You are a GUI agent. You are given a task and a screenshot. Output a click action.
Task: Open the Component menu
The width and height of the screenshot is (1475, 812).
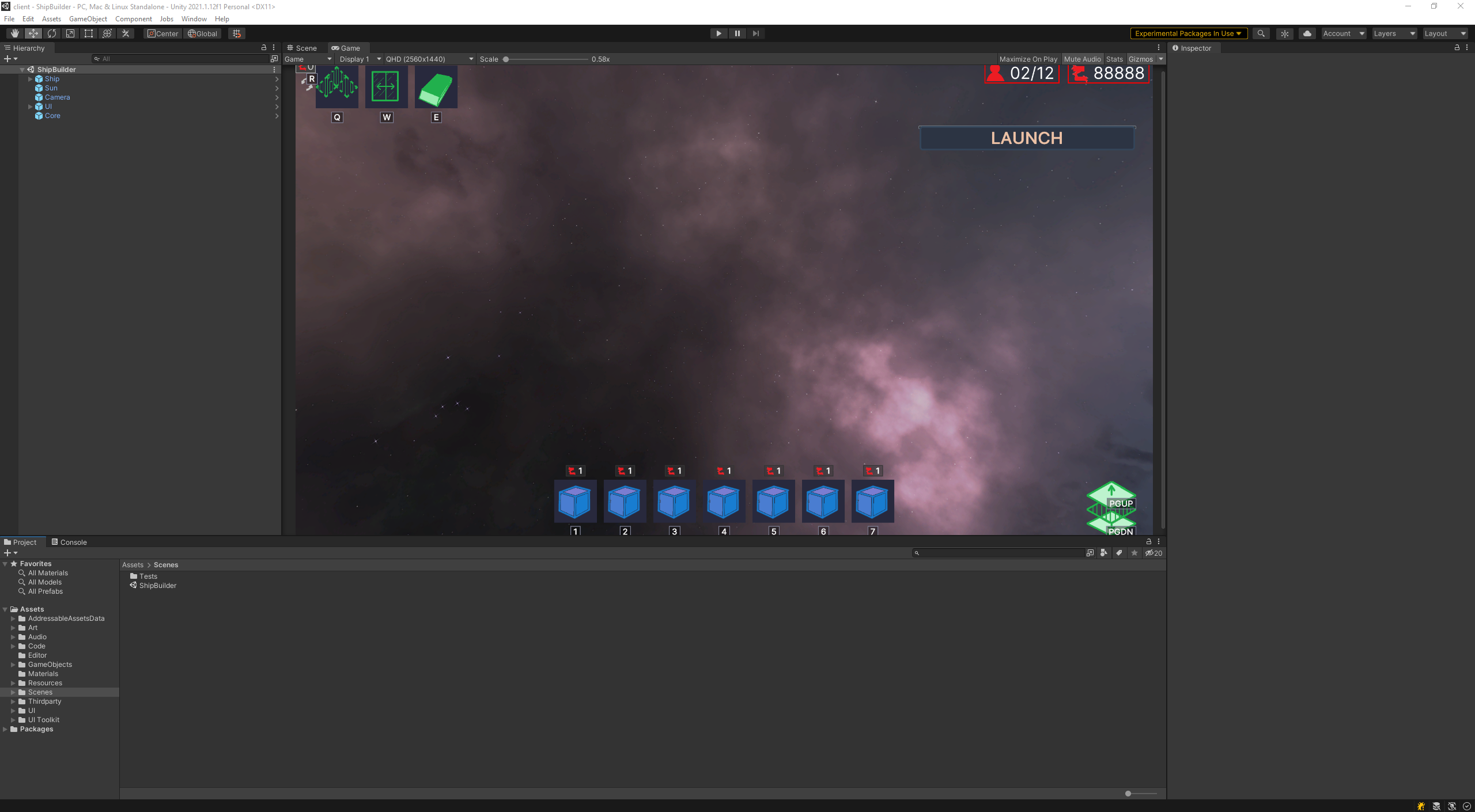[x=134, y=19]
